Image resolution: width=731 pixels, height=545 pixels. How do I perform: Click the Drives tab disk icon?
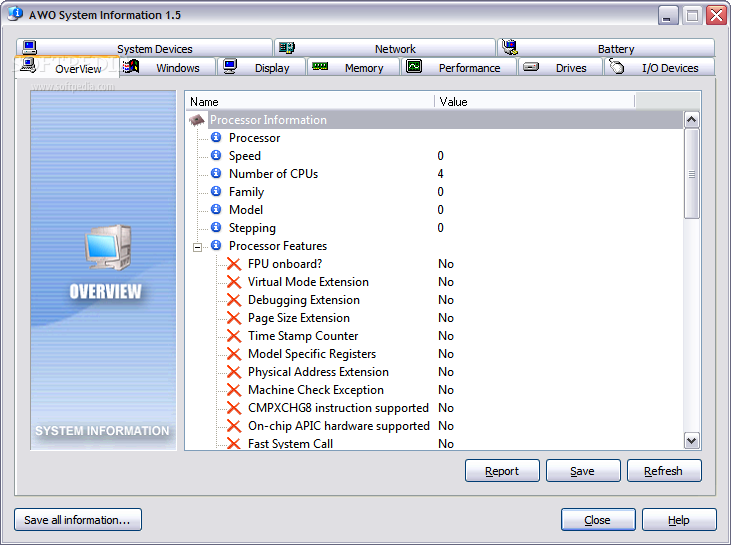[531, 67]
